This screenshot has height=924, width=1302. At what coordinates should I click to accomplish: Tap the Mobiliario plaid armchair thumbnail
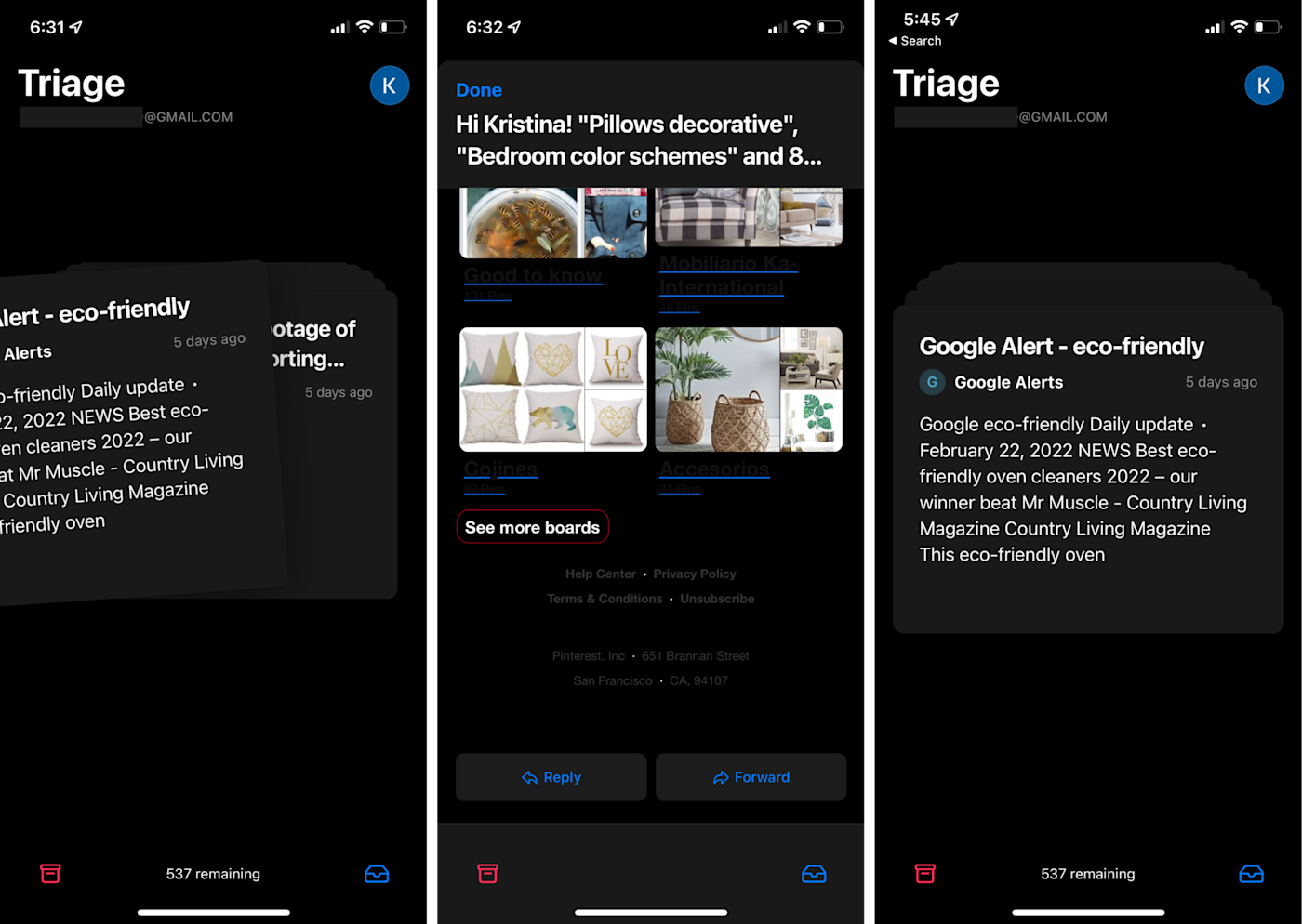[x=749, y=218]
